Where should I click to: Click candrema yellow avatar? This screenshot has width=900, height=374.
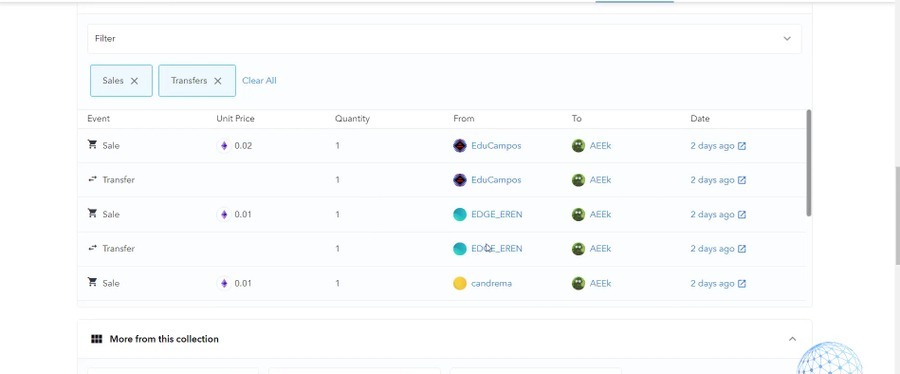pyautogui.click(x=460, y=283)
